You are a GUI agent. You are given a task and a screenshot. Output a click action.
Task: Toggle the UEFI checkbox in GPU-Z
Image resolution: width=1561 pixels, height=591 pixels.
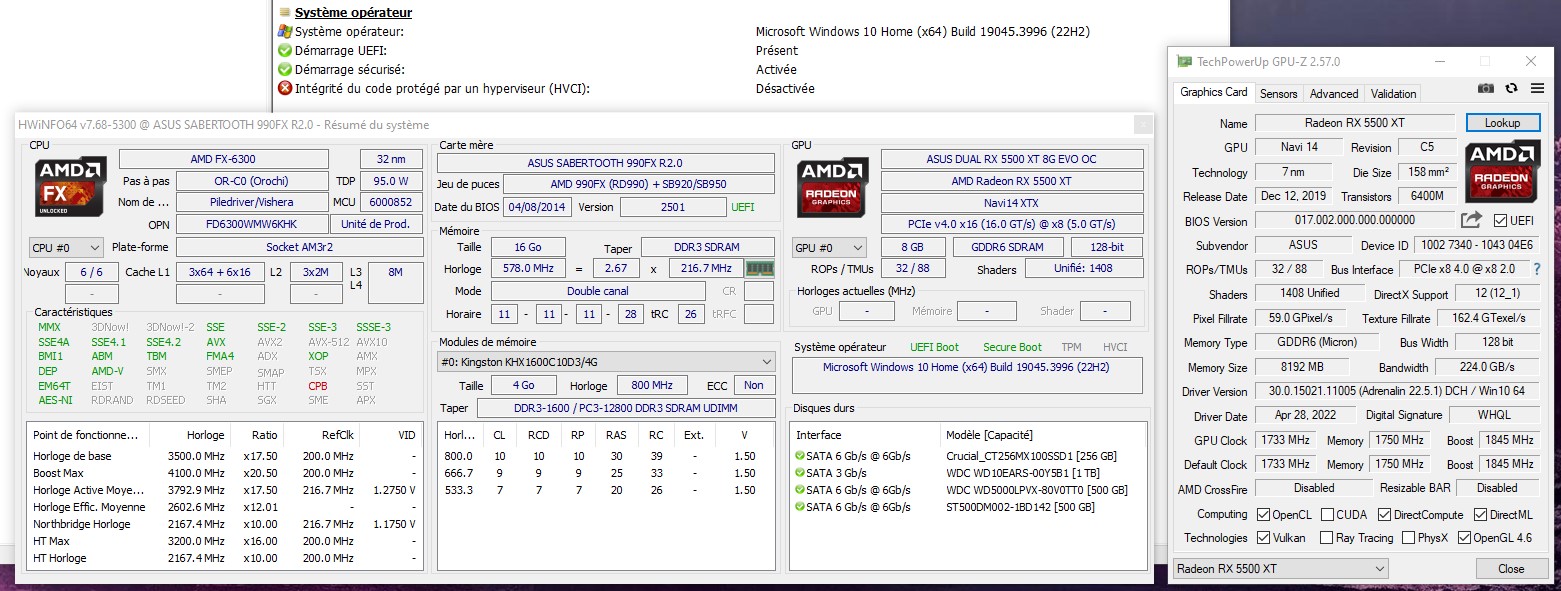click(x=1500, y=220)
